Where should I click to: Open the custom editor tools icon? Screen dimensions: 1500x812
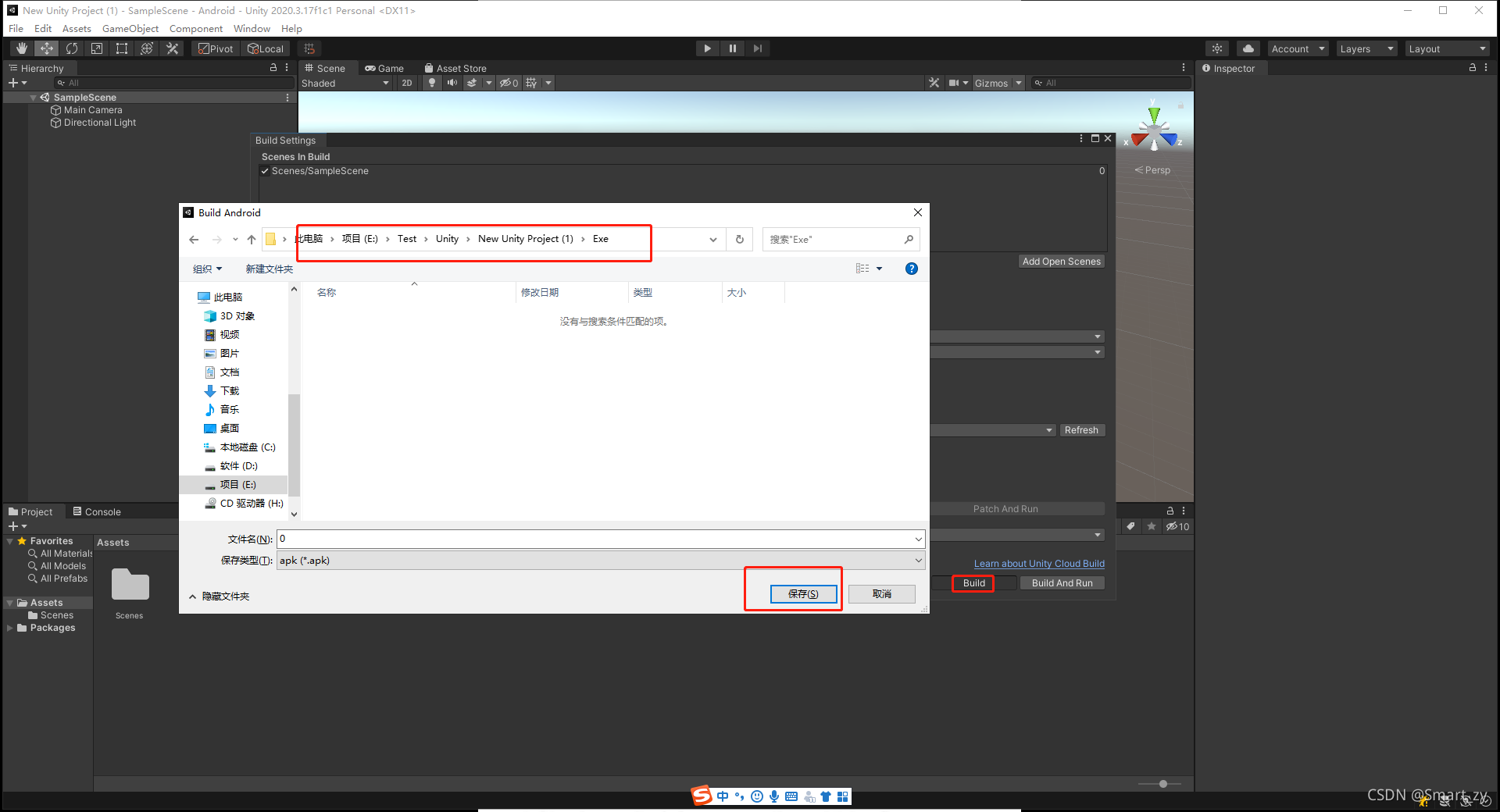(172, 48)
